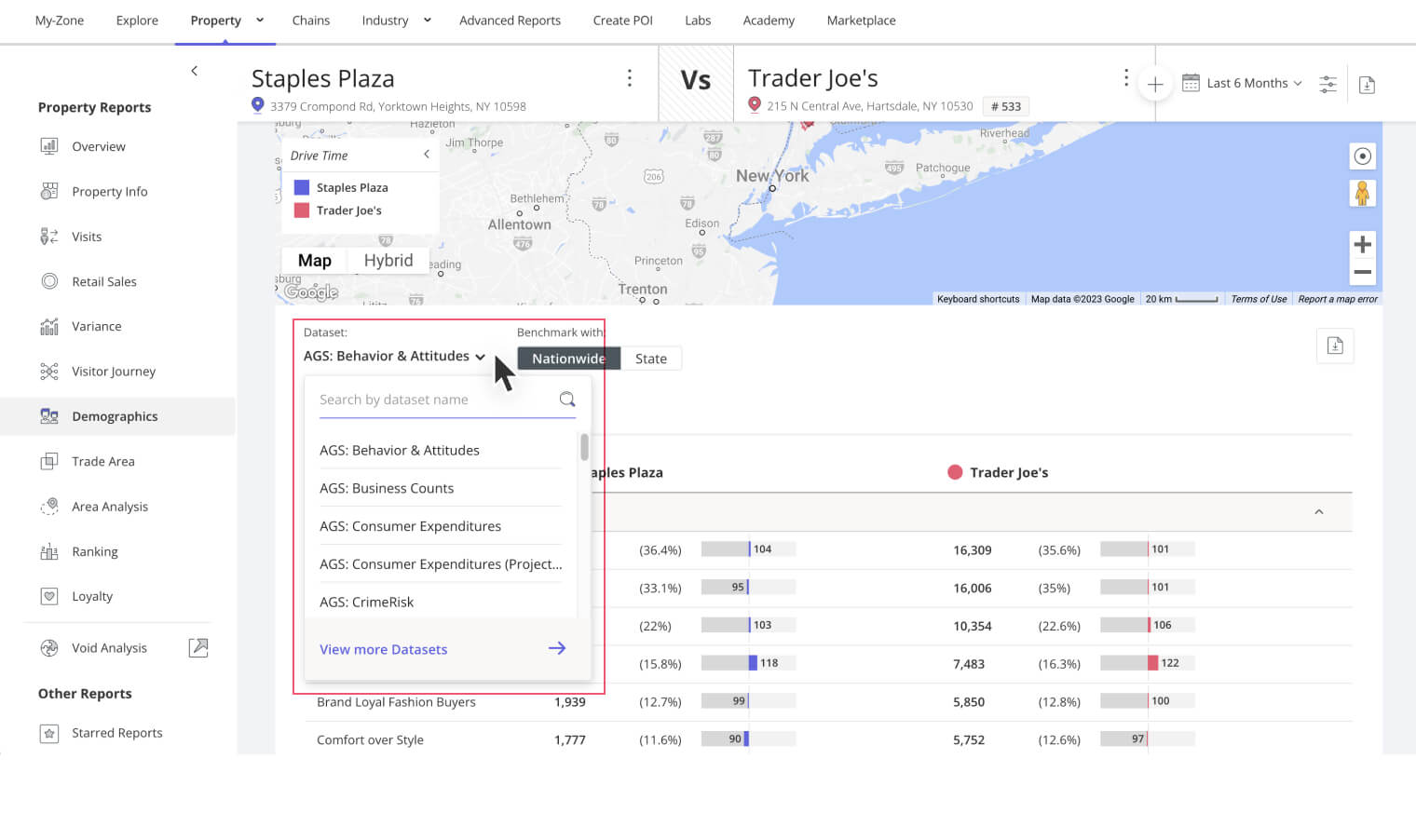
Task: Toggle the AGS: Behavior & Attitudes dataset dropdown
Action: 395,356
